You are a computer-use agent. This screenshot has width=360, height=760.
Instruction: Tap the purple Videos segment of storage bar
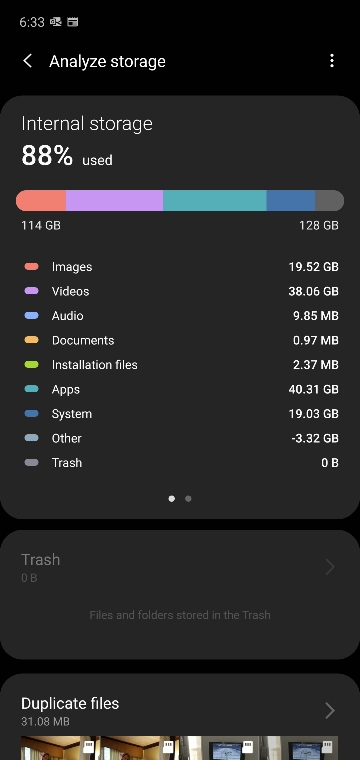(x=114, y=201)
